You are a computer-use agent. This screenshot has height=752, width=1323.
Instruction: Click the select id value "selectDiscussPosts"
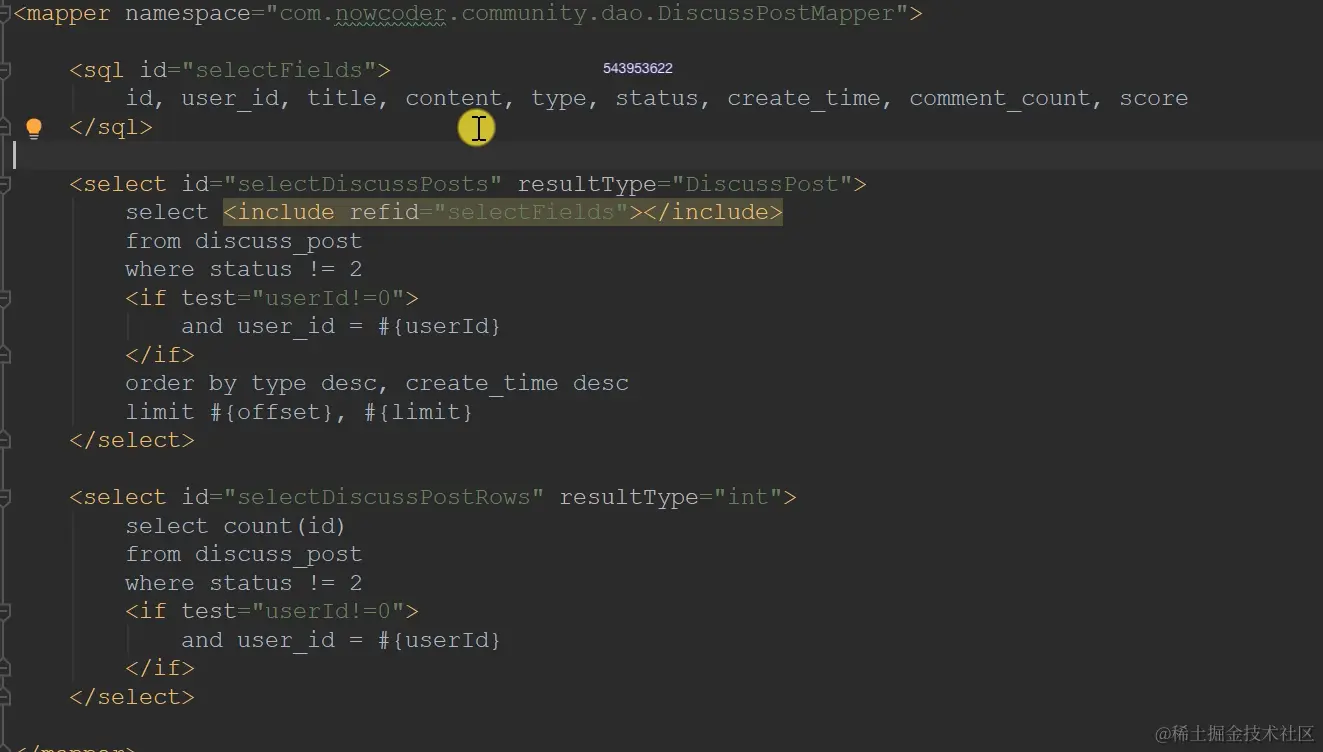[x=363, y=184]
